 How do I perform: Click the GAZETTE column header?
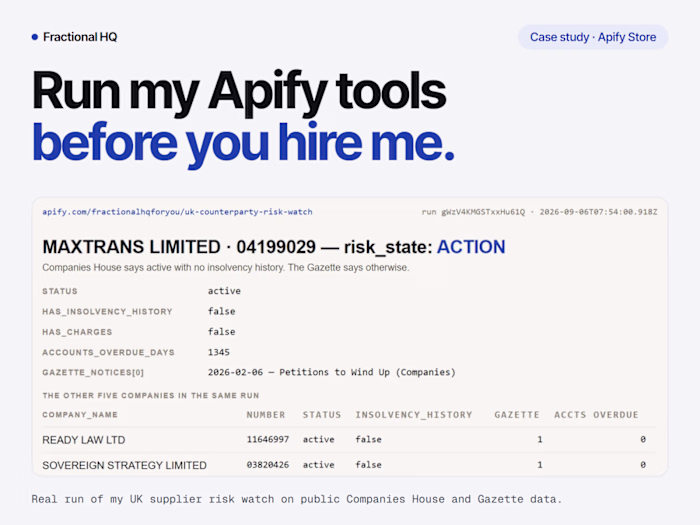coord(517,415)
